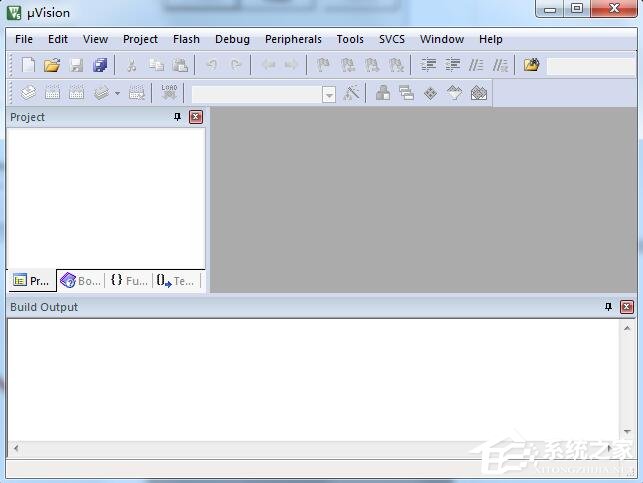Toggle the Project panel pin

point(177,117)
